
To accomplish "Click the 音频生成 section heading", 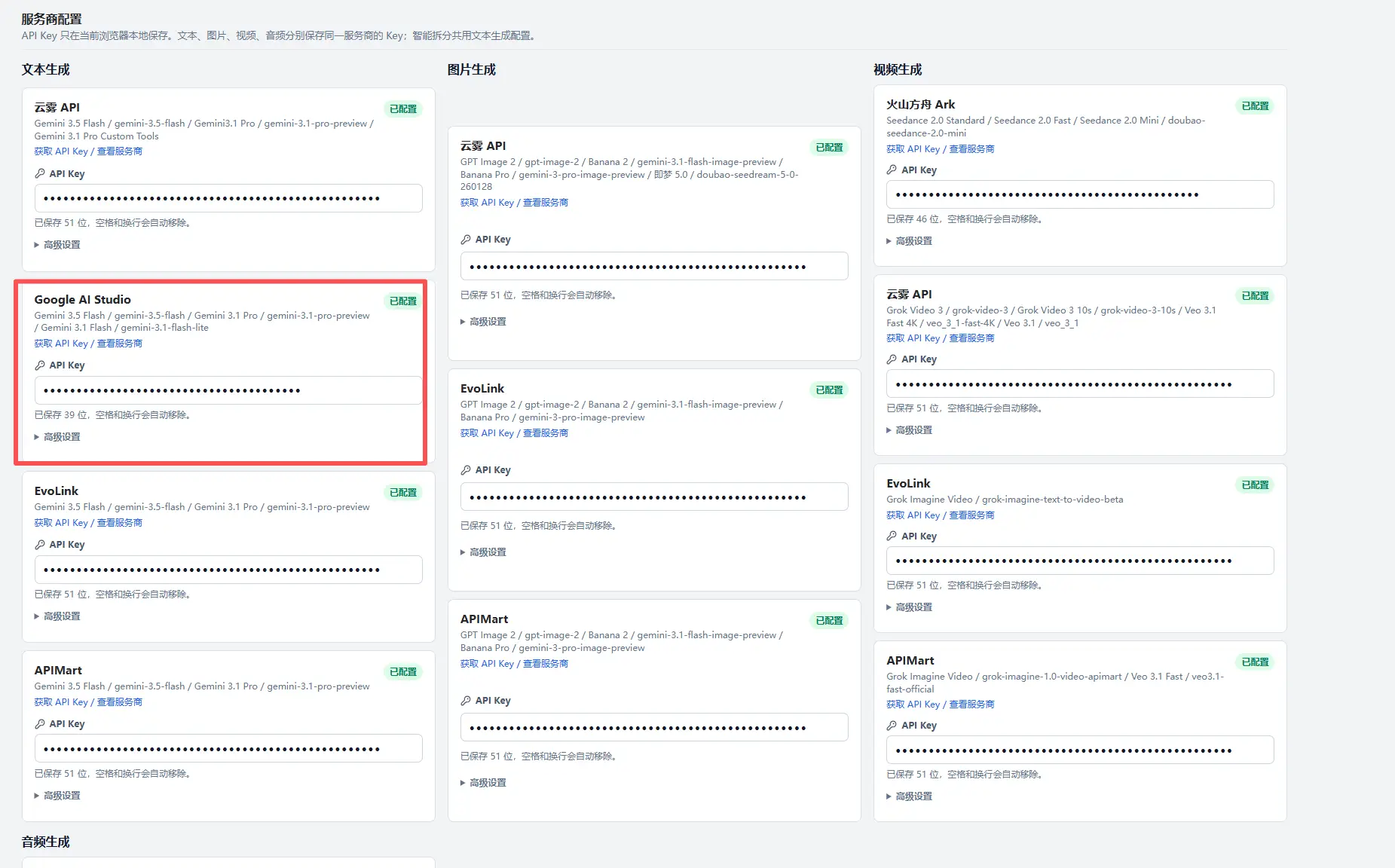I will 45,842.
